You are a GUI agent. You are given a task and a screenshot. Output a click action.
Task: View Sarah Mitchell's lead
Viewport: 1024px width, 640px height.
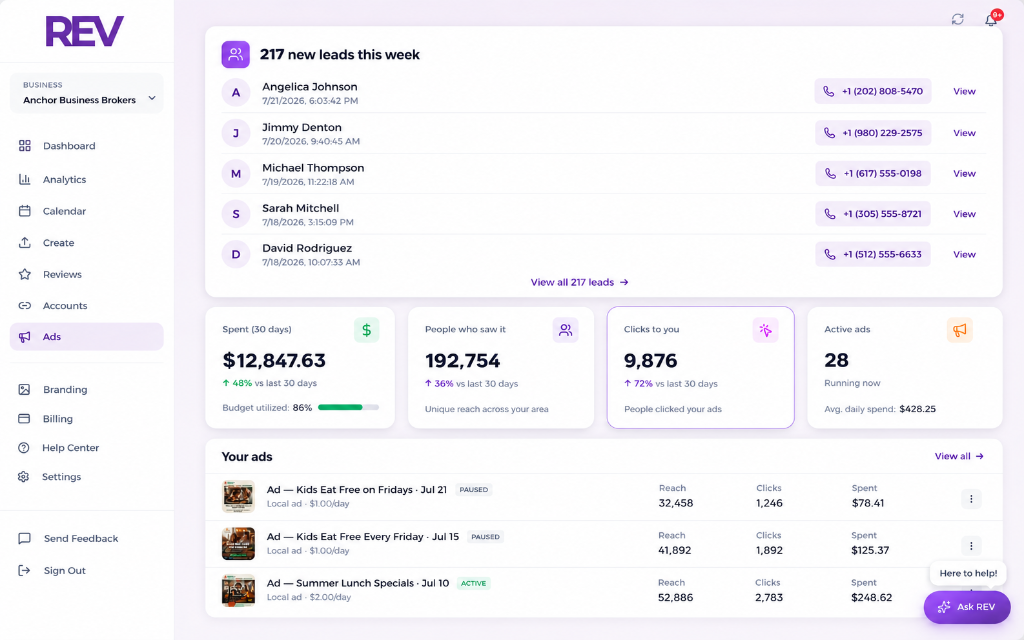(x=964, y=214)
